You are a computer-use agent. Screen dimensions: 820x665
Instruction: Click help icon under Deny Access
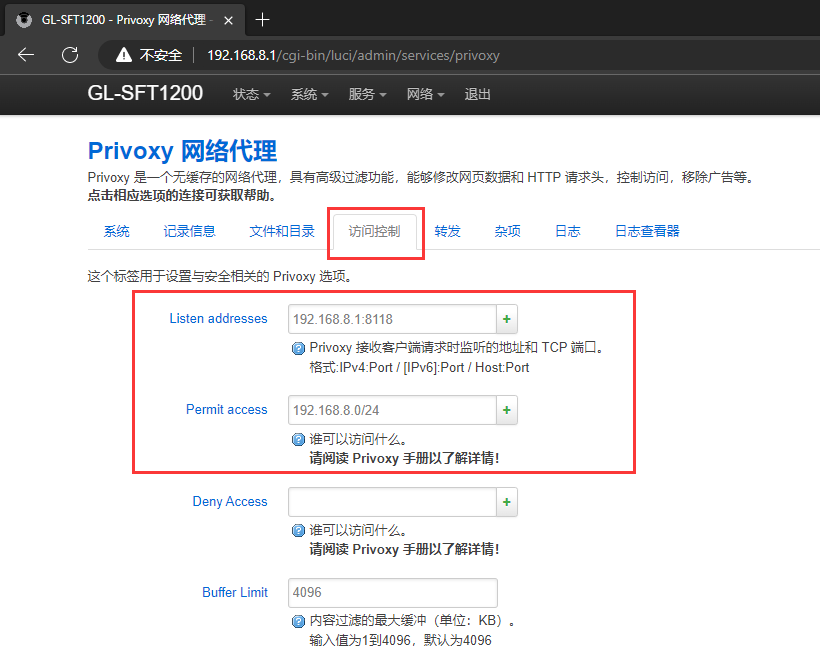298,531
